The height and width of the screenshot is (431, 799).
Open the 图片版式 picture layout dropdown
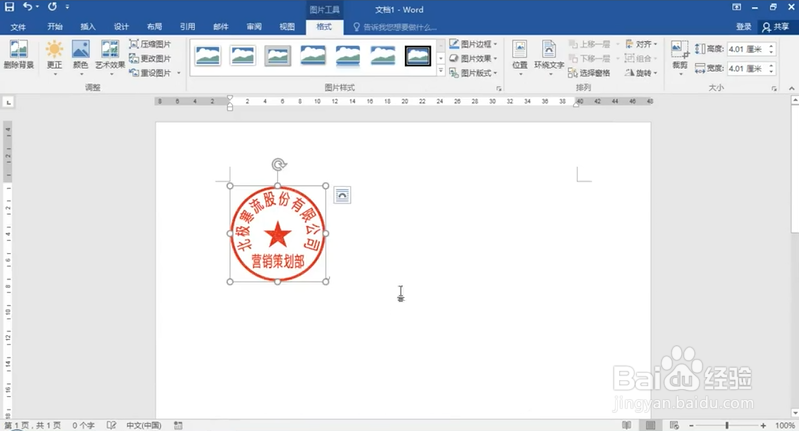tap(473, 73)
